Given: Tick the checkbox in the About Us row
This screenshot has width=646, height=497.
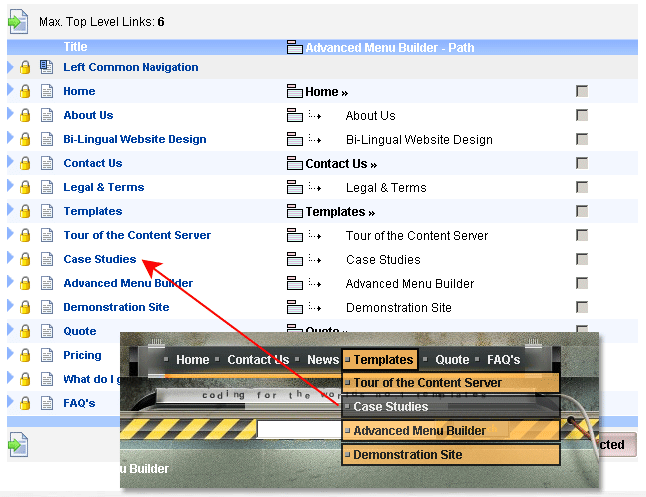Looking at the screenshot, I should (582, 115).
